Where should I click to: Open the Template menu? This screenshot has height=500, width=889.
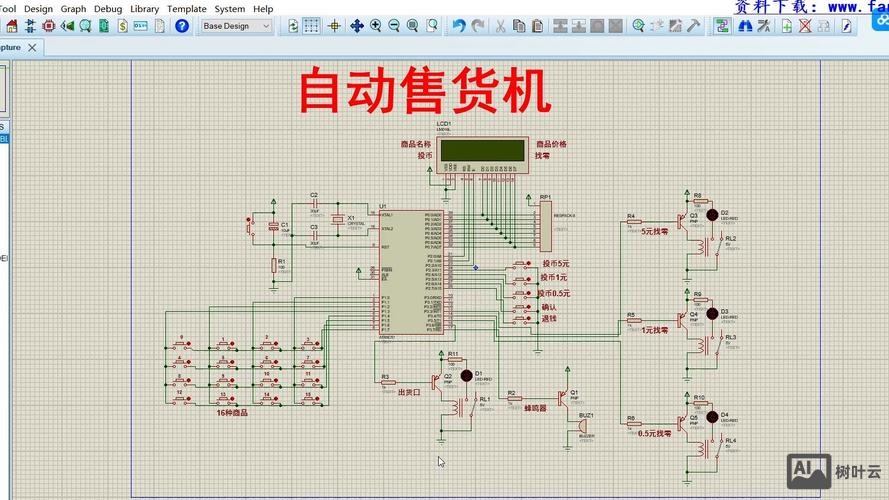(x=187, y=8)
